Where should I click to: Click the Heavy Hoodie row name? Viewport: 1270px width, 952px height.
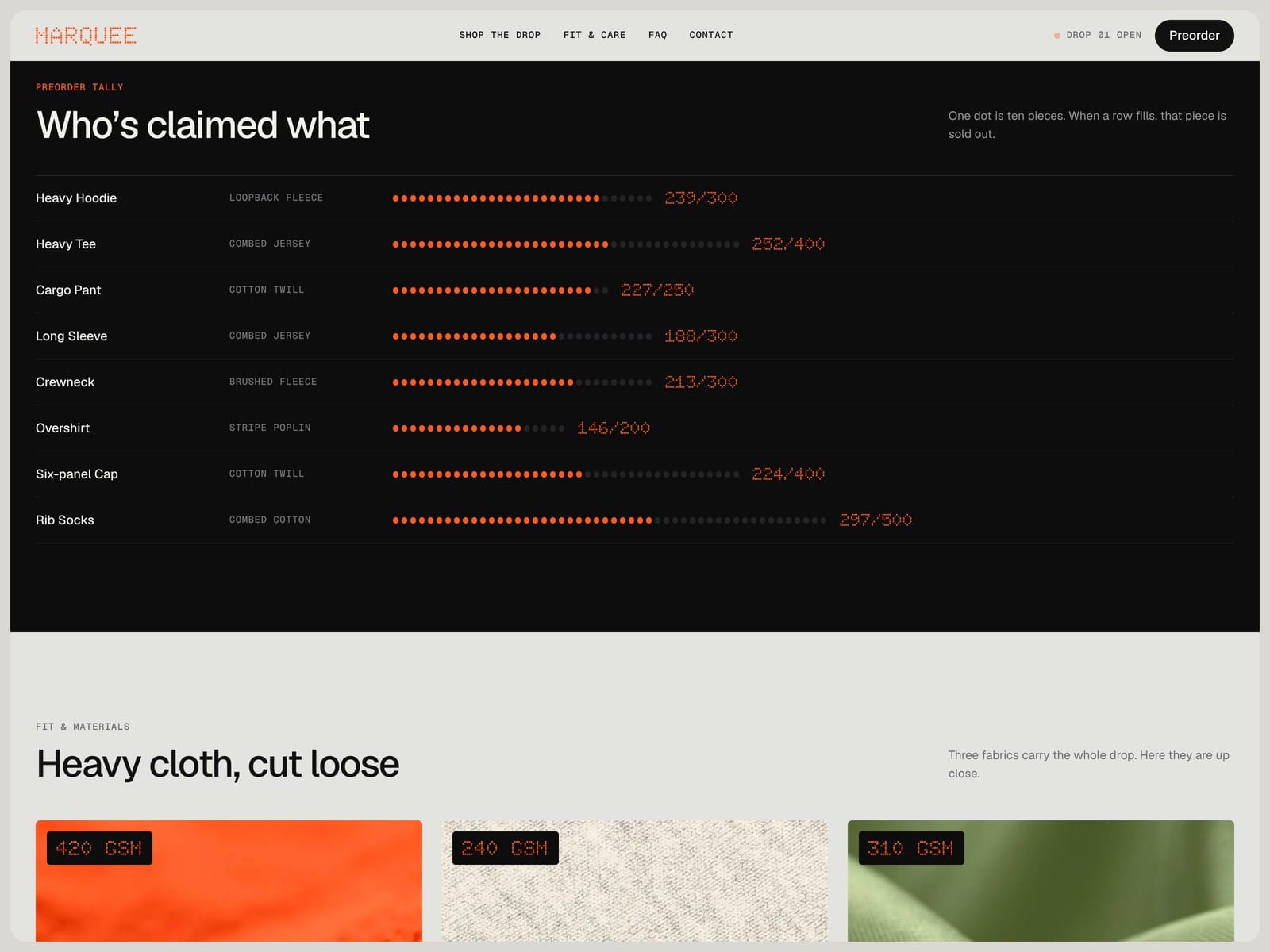click(x=76, y=198)
